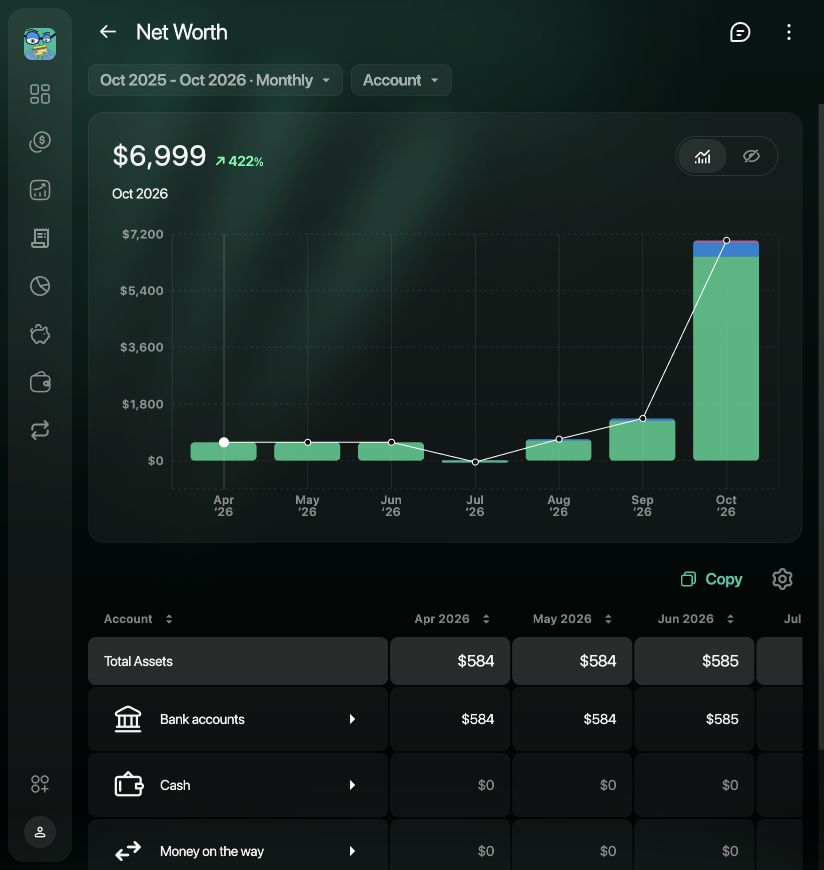
Task: Click the Apr '26 highlighted data point
Action: tap(224, 442)
